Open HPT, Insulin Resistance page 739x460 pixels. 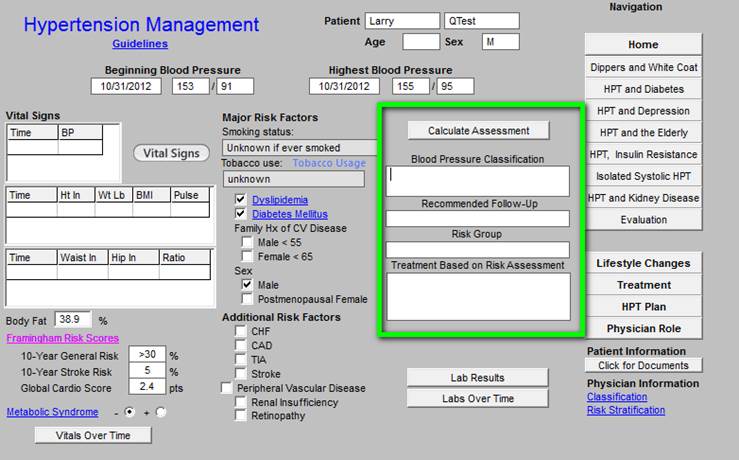pyautogui.click(x=643, y=154)
